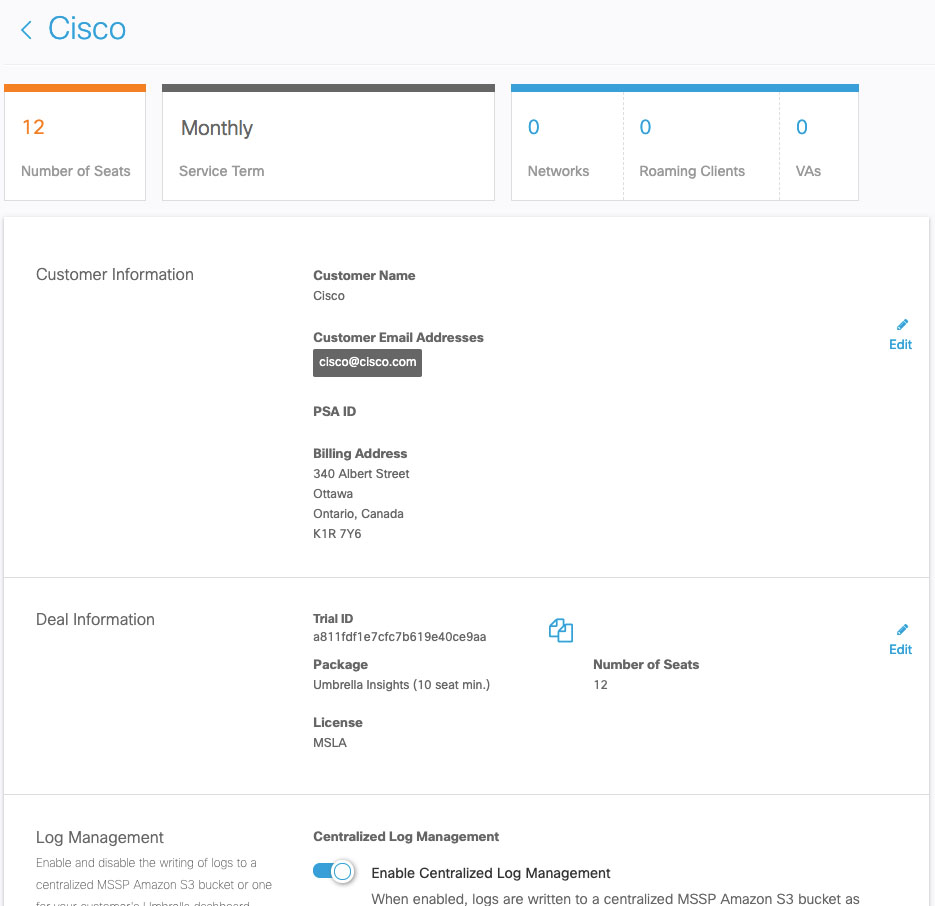This screenshot has width=935, height=906.
Task: Click the Customer Email Addresses label
Action: tap(398, 338)
